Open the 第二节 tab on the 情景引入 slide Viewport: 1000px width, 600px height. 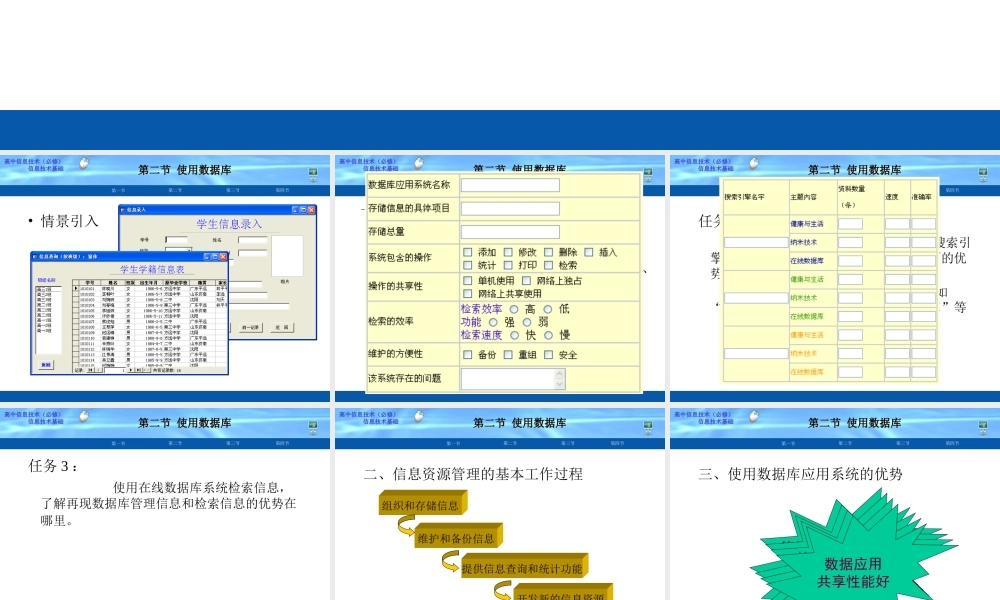point(175,190)
